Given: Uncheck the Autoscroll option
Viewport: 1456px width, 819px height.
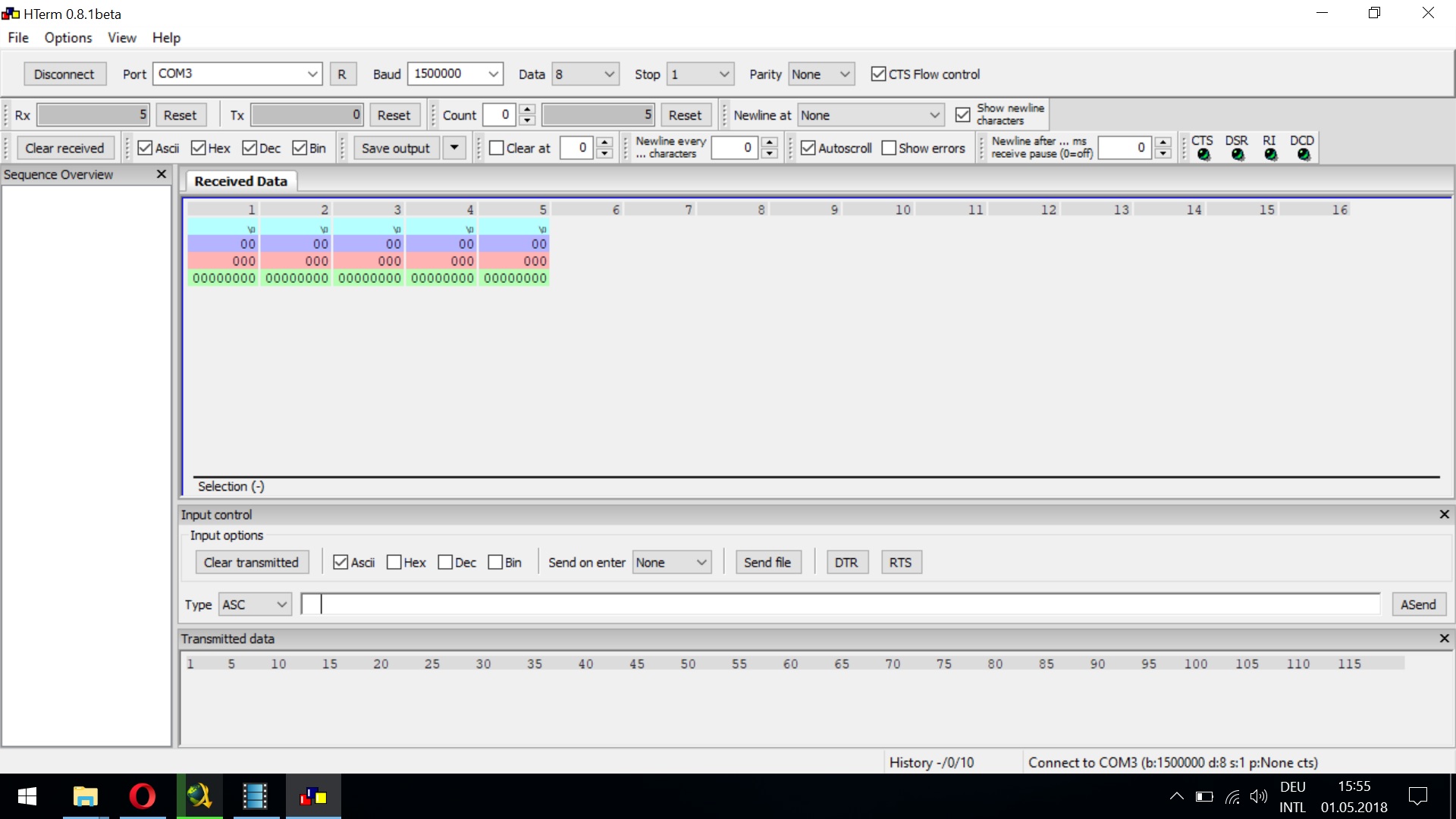Looking at the screenshot, I should pyautogui.click(x=808, y=148).
